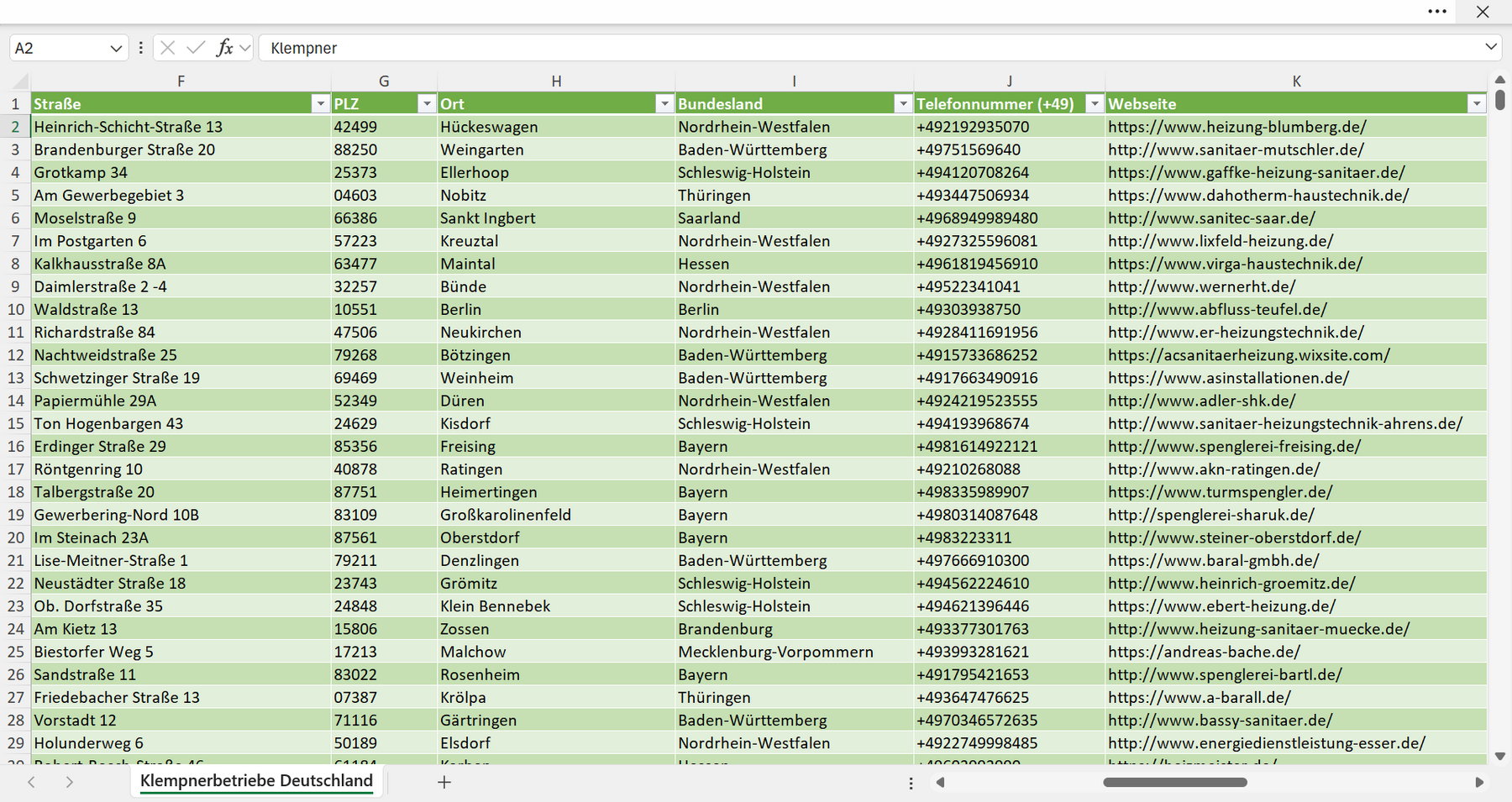Click the horizontal scrollbar thumb
The width and height of the screenshot is (1512, 802).
pos(1175,782)
